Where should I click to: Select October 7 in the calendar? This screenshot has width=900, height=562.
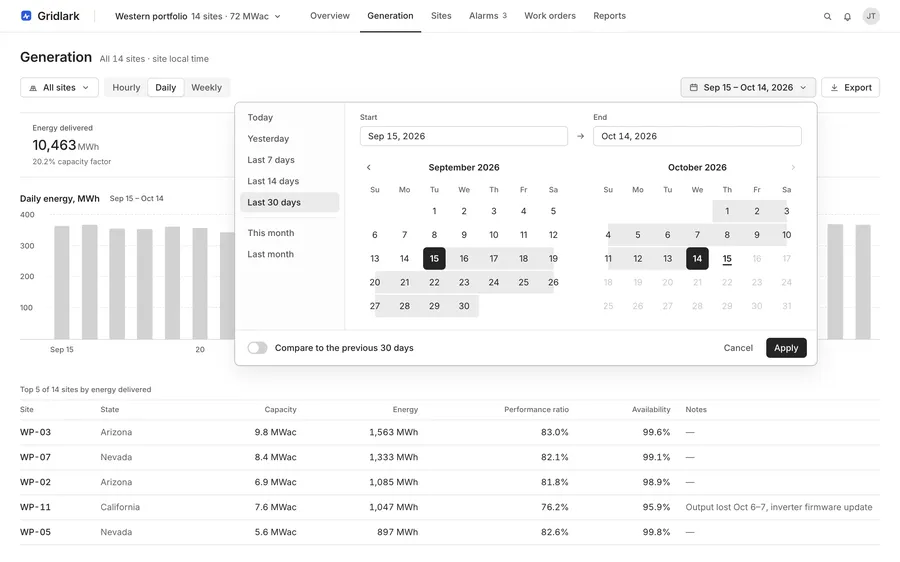(697, 235)
